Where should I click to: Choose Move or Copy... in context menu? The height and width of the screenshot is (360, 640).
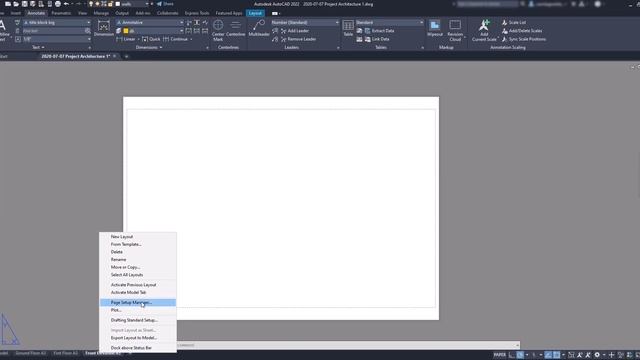coord(138,267)
